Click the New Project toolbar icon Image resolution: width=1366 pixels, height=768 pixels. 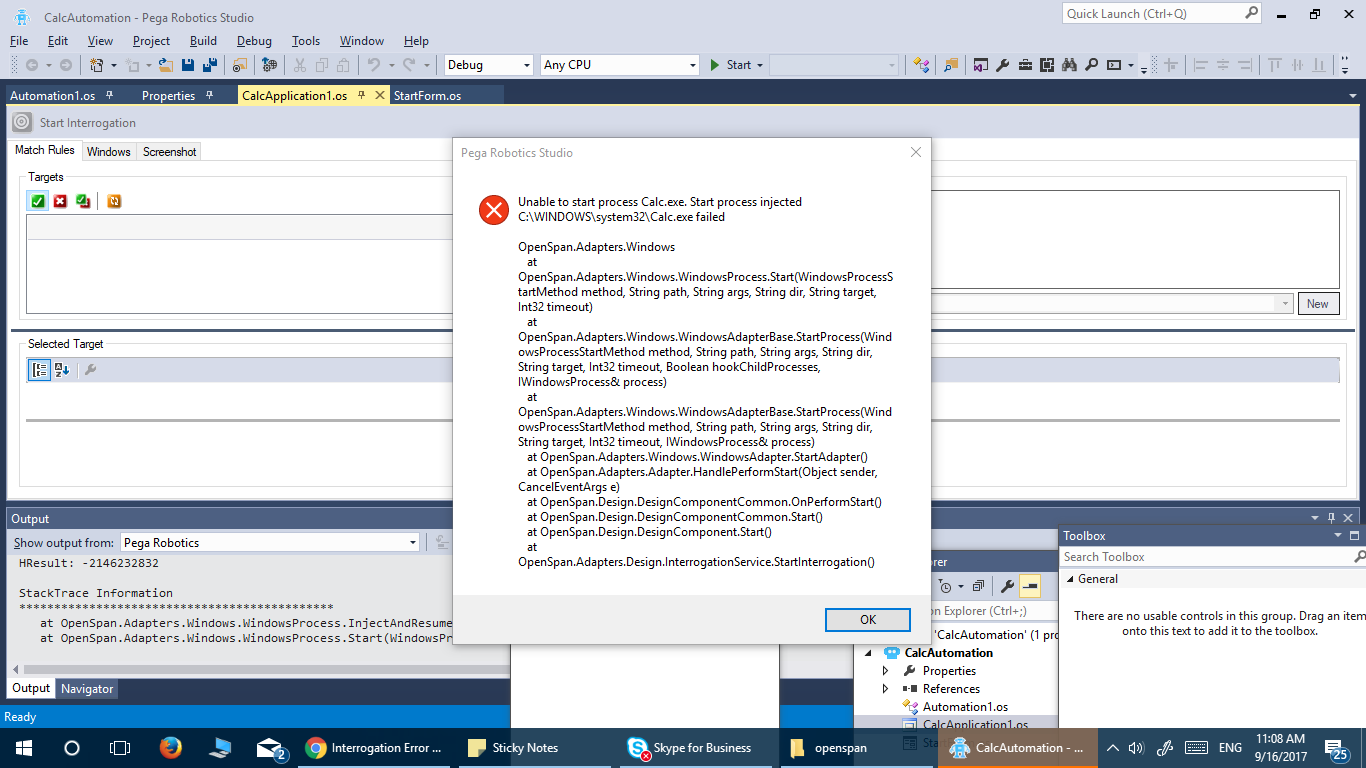tap(97, 65)
